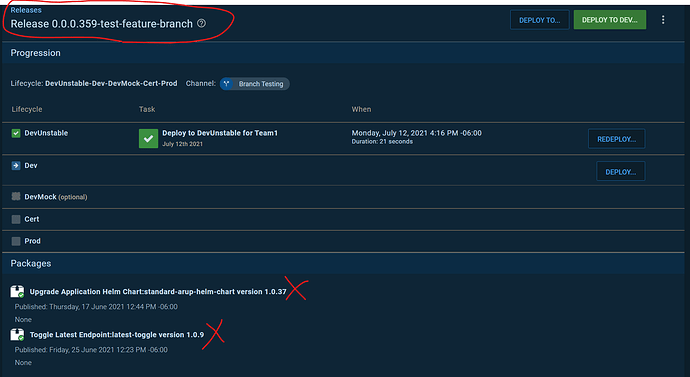Click the latest-toggle package icon
The width and height of the screenshot is (690, 377).
pos(17,334)
